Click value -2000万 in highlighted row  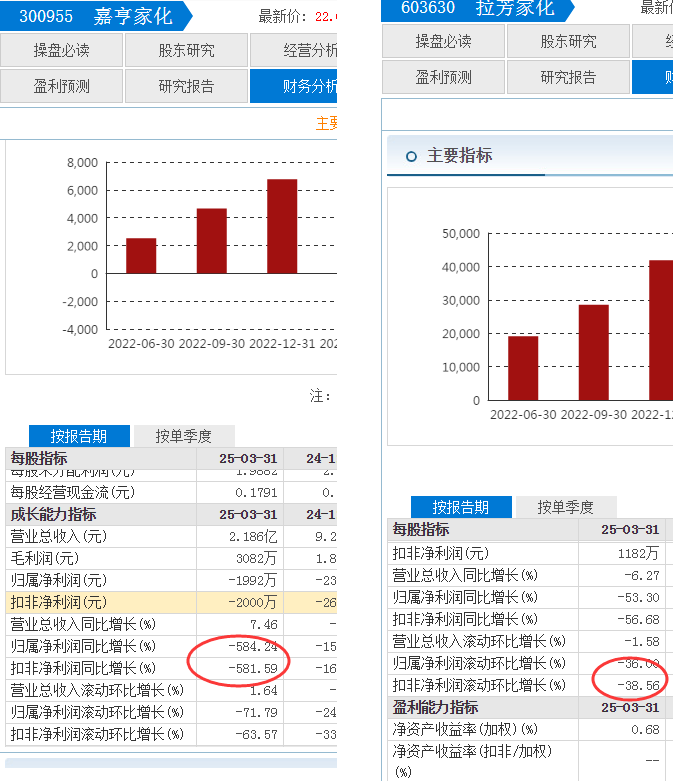point(253,602)
